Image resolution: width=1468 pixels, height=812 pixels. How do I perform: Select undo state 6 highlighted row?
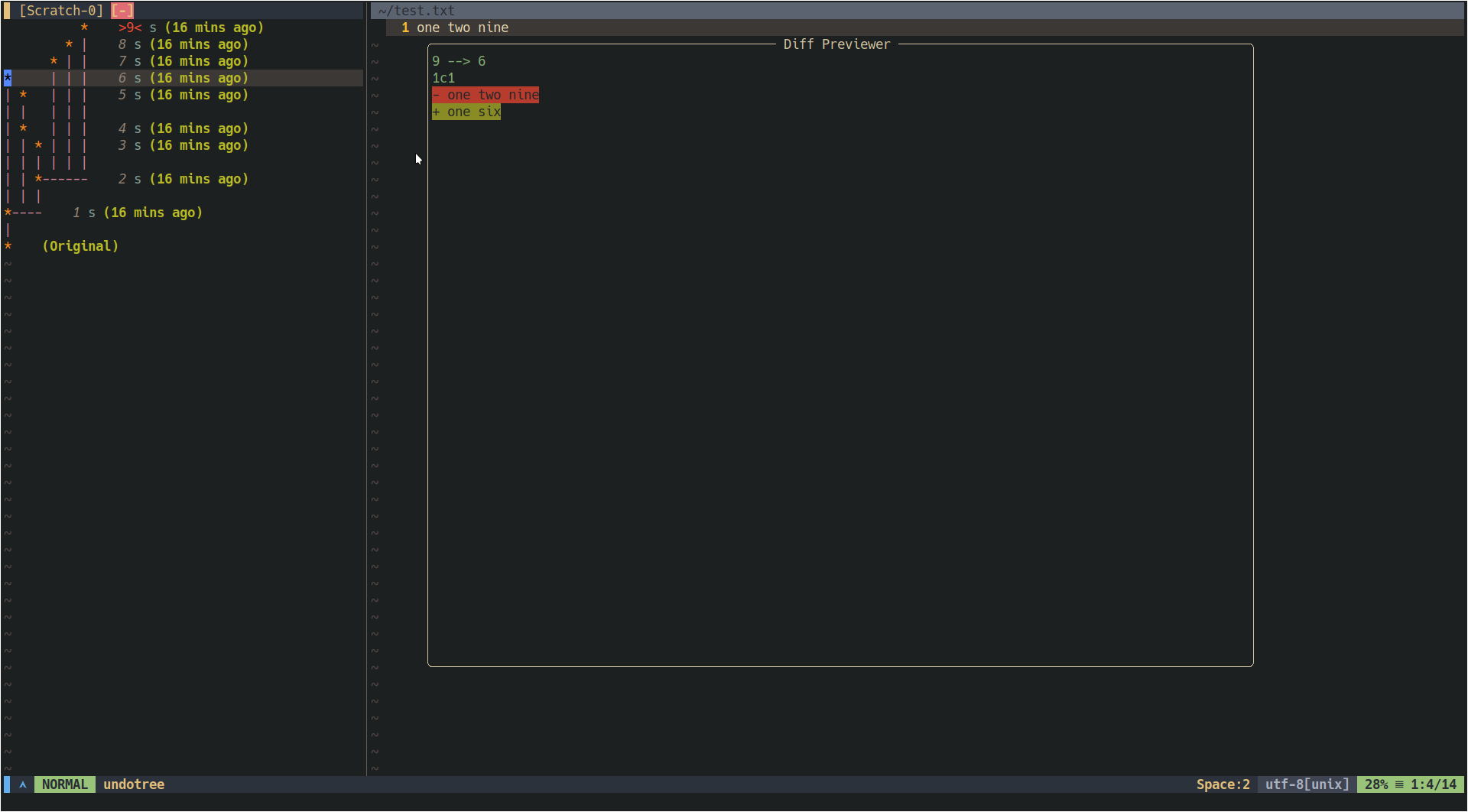[x=183, y=78]
